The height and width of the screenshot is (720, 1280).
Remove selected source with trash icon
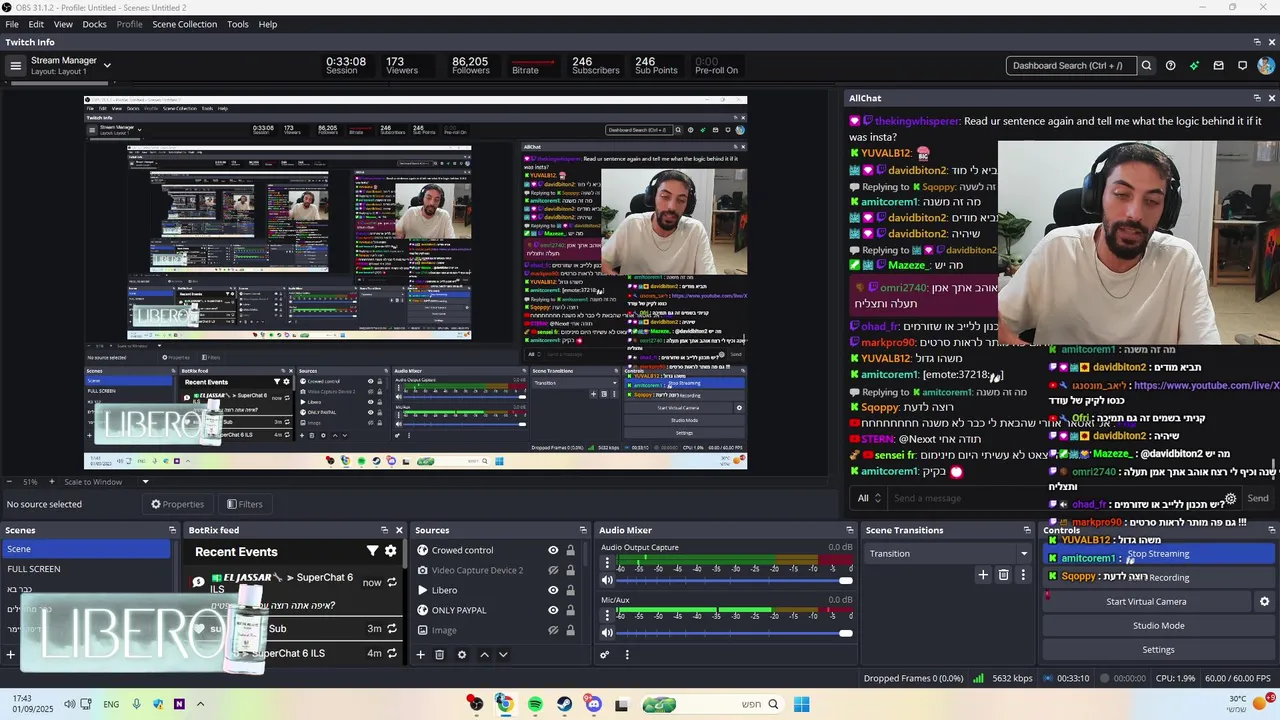(x=440, y=655)
